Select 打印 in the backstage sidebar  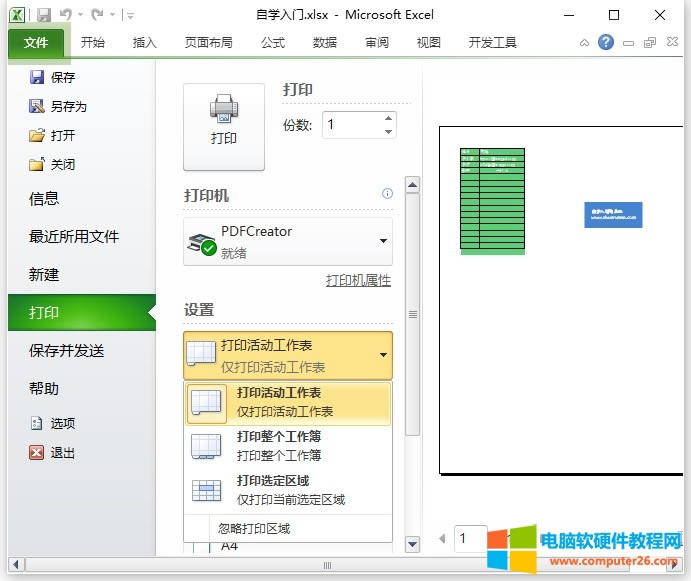pyautogui.click(x=82, y=313)
